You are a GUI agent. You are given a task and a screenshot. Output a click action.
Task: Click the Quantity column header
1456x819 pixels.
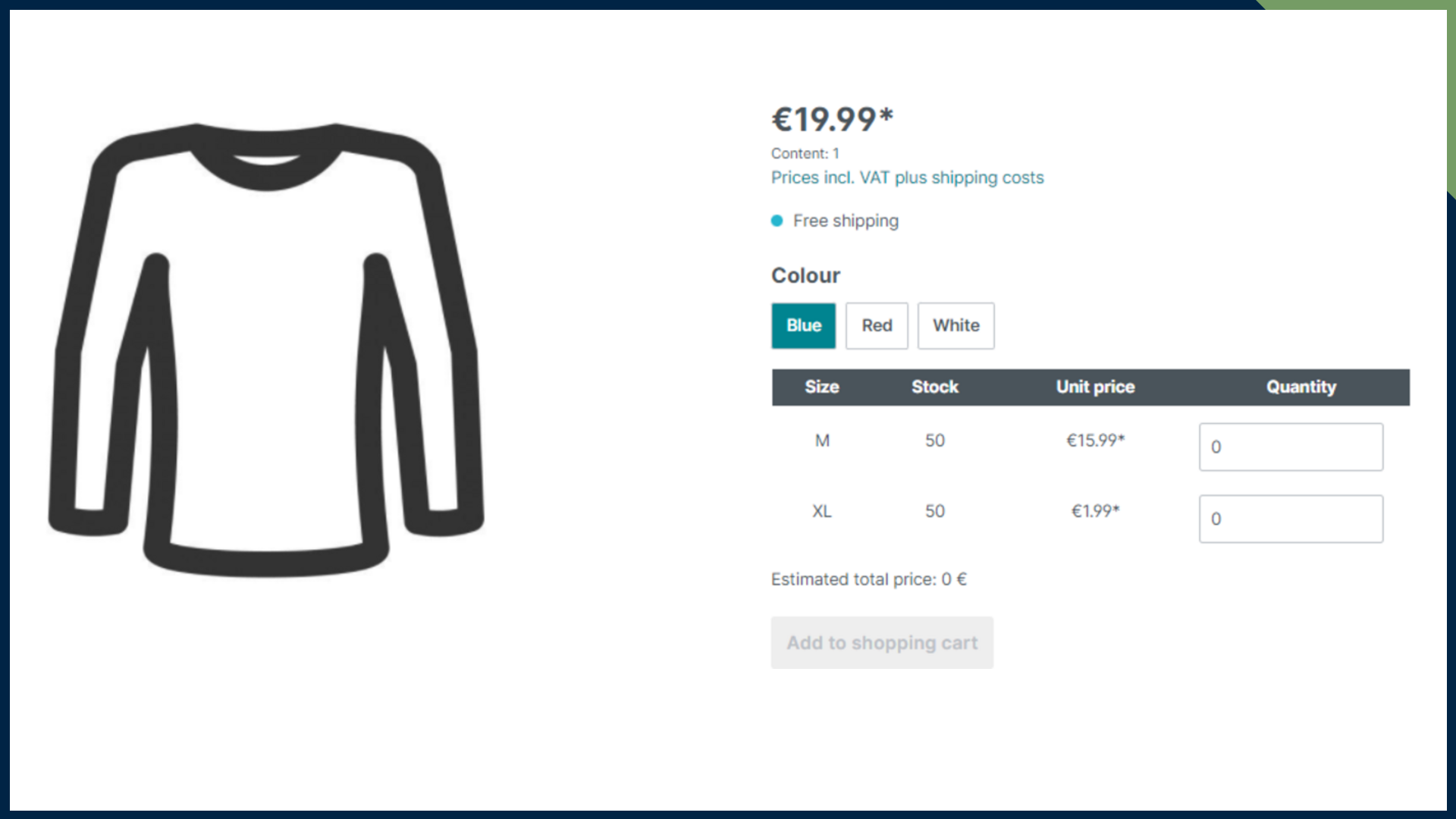[x=1301, y=387]
